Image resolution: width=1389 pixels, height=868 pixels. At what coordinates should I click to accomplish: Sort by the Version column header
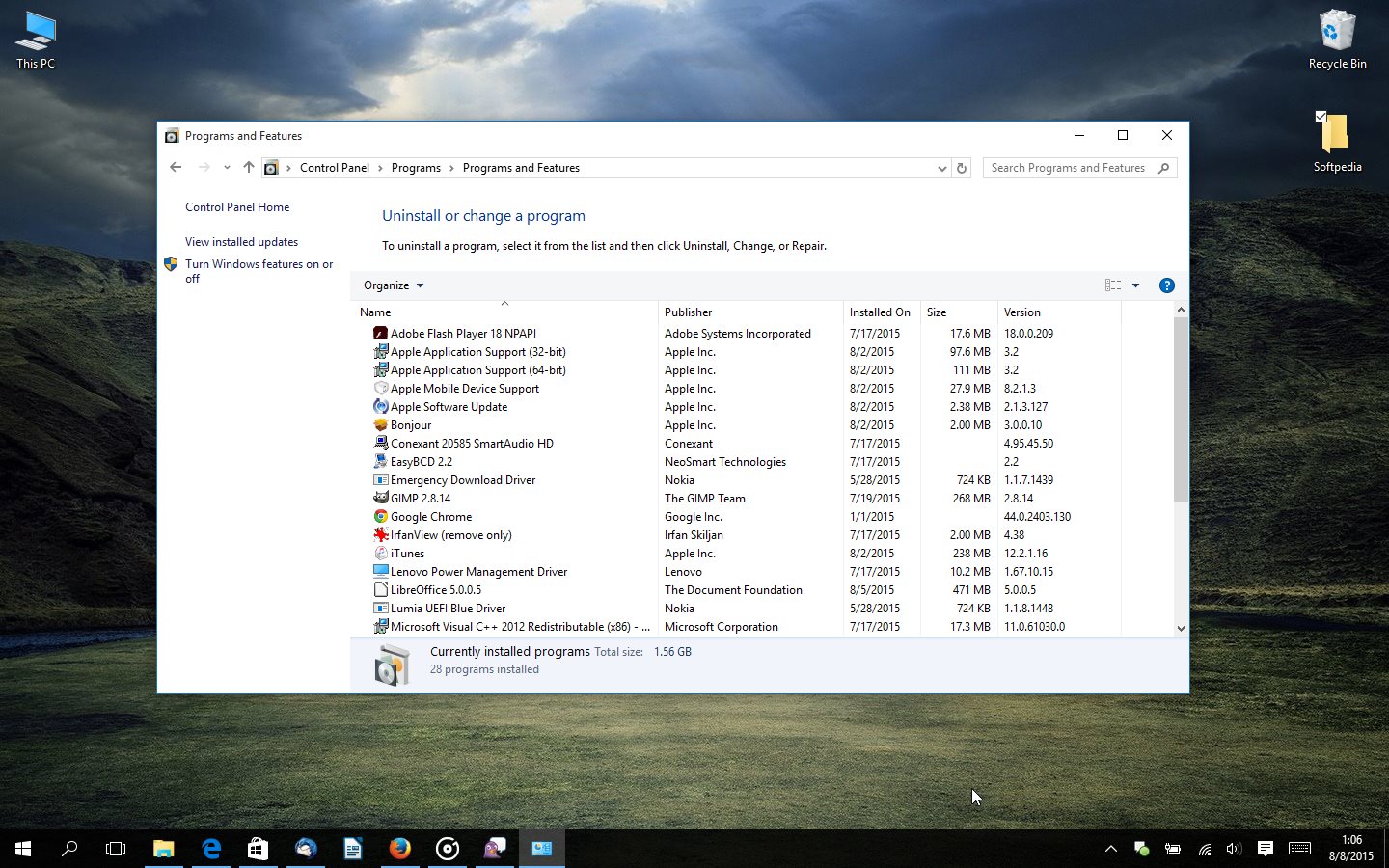pyautogui.click(x=1059, y=312)
